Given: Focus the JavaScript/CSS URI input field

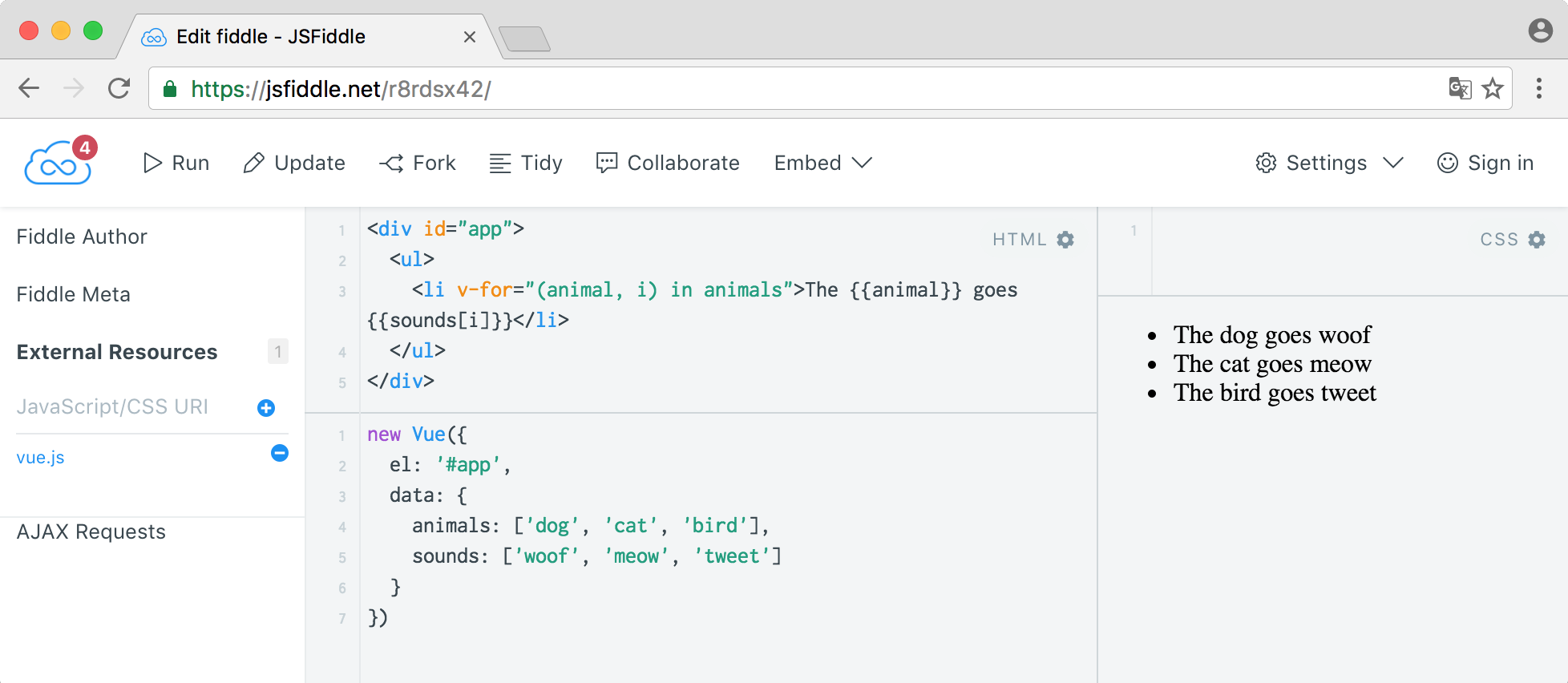Looking at the screenshot, I should point(132,407).
